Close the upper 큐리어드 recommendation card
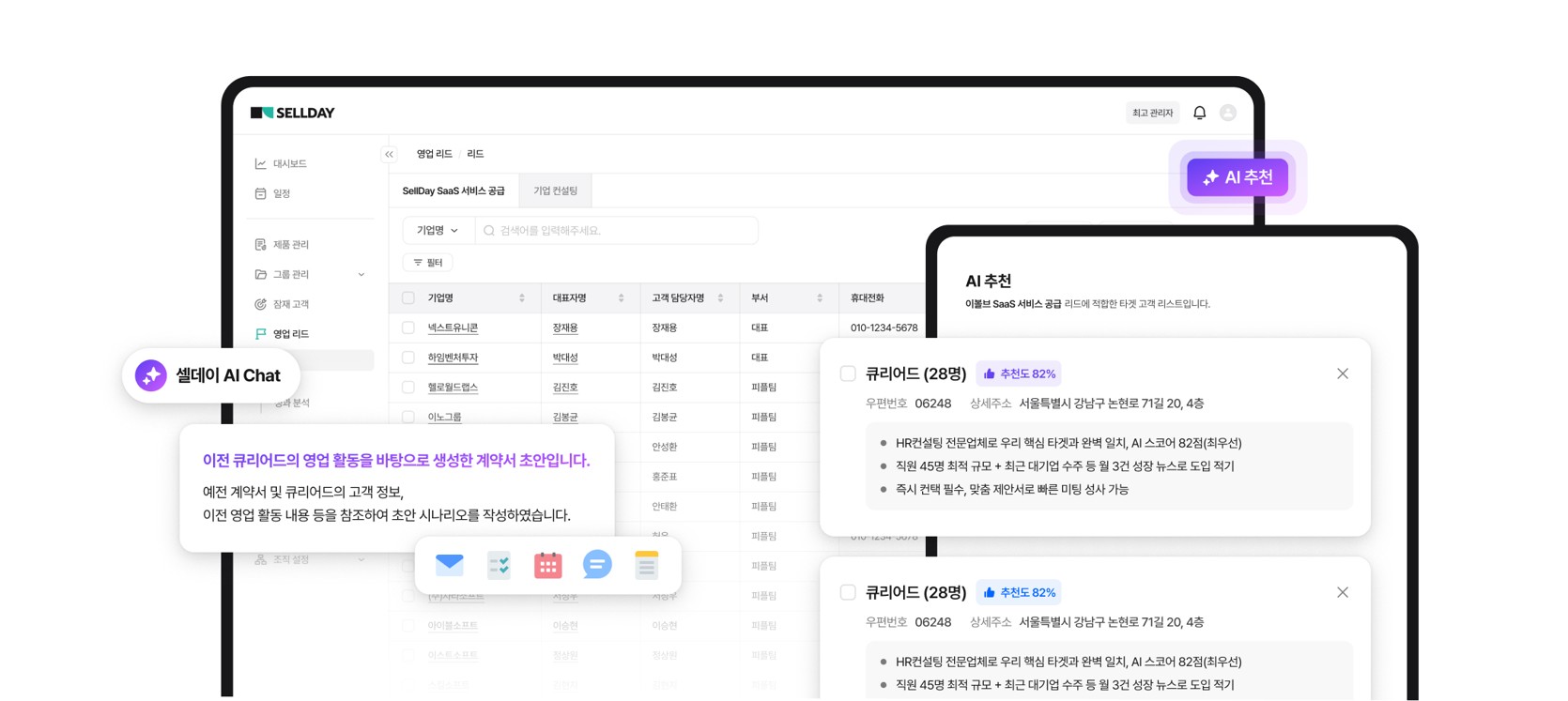The height and width of the screenshot is (701, 1568). click(1343, 373)
